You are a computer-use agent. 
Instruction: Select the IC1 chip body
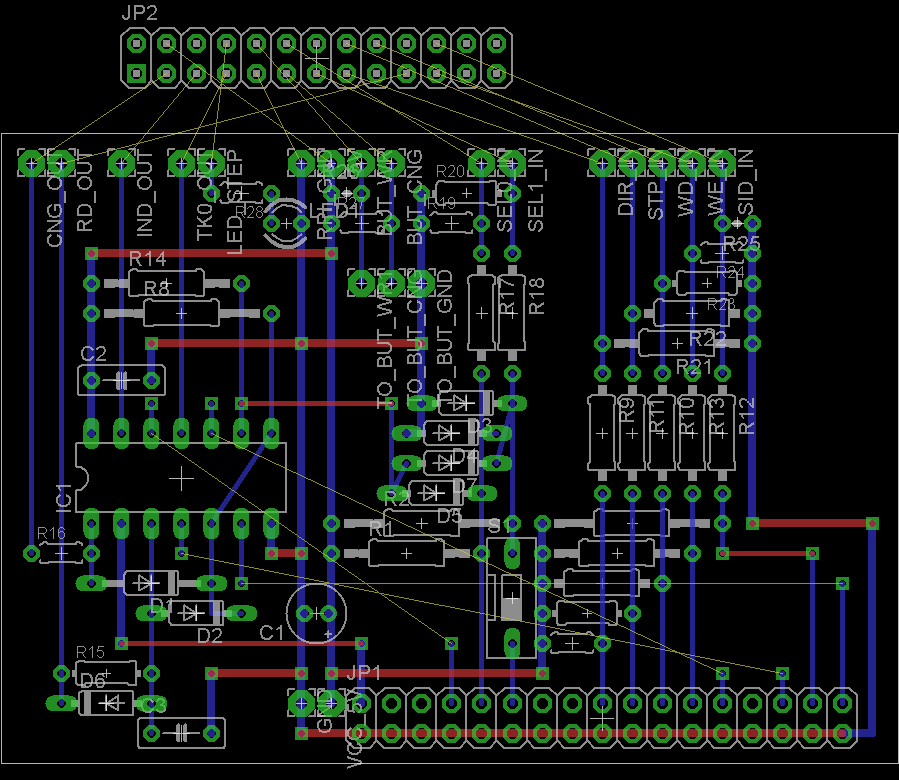point(181,476)
